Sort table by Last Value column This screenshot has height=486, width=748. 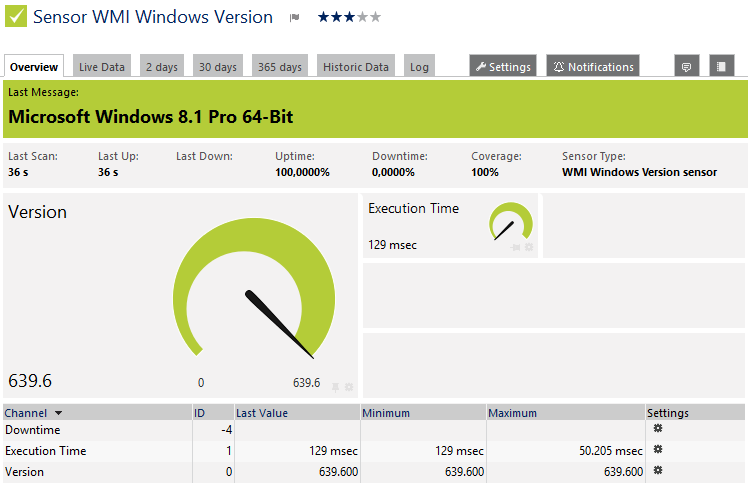[x=262, y=413]
